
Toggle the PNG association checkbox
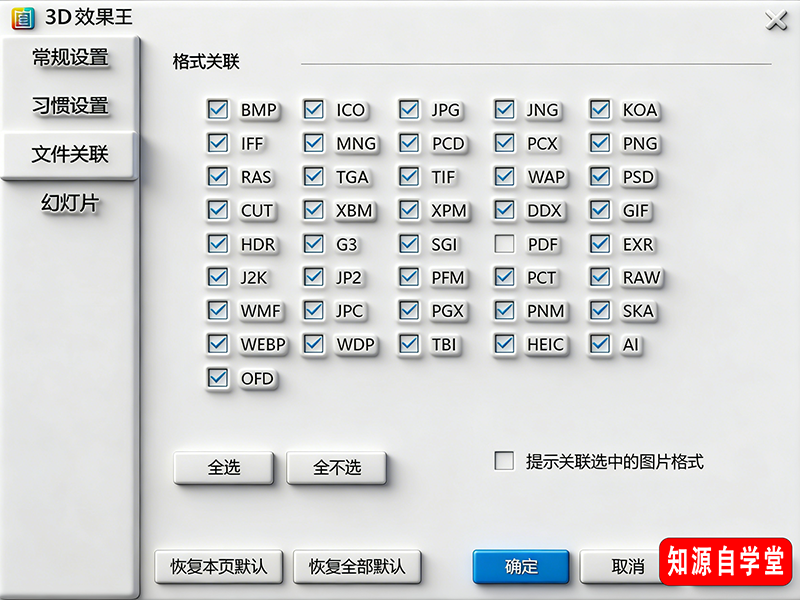tap(599, 143)
